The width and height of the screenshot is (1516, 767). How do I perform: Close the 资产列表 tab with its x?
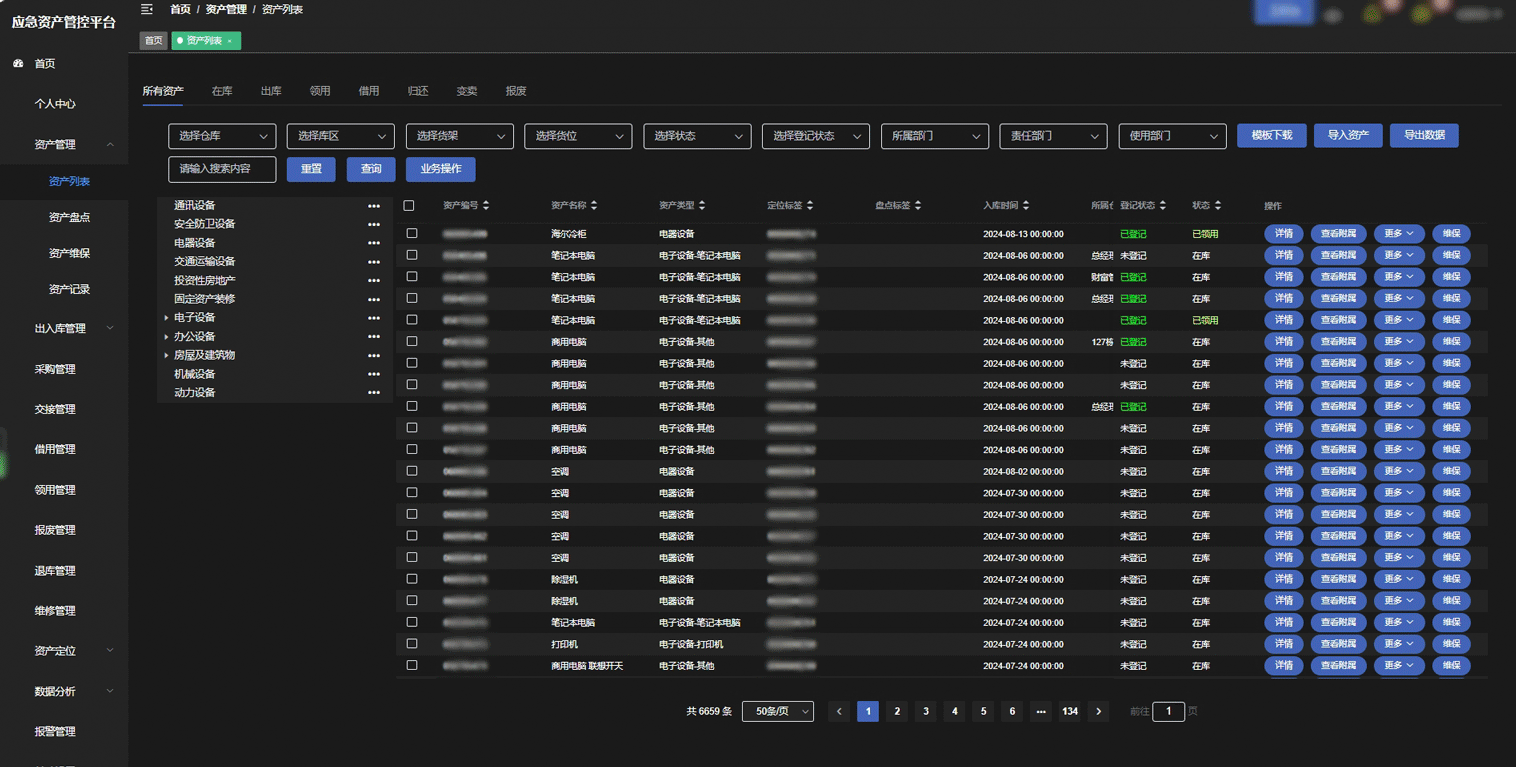[230, 41]
